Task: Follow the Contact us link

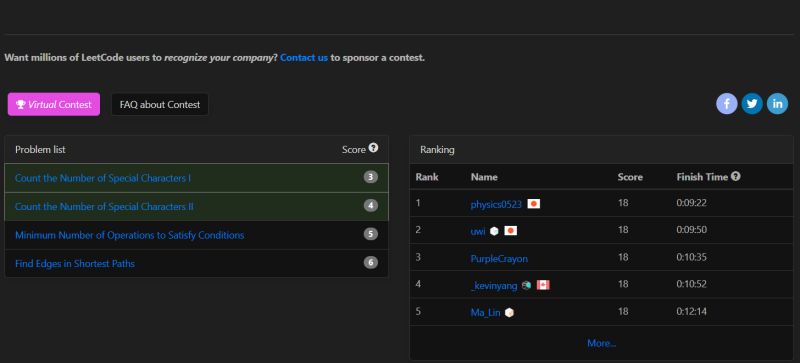Action: (304, 58)
